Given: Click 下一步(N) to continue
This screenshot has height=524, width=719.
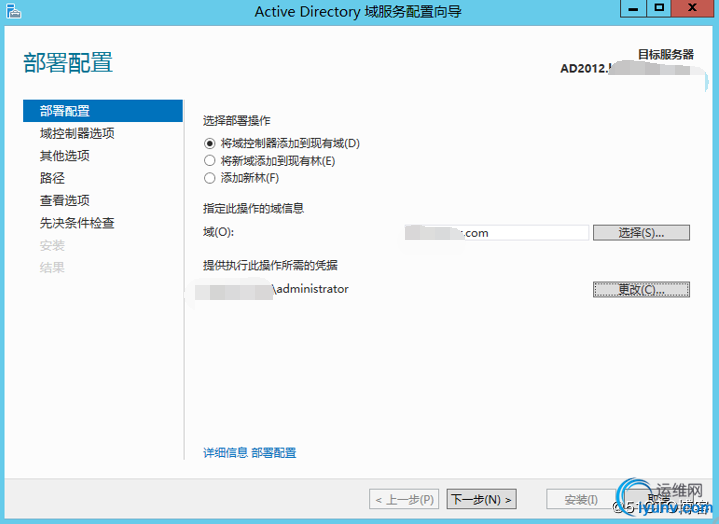Looking at the screenshot, I should [x=481, y=499].
